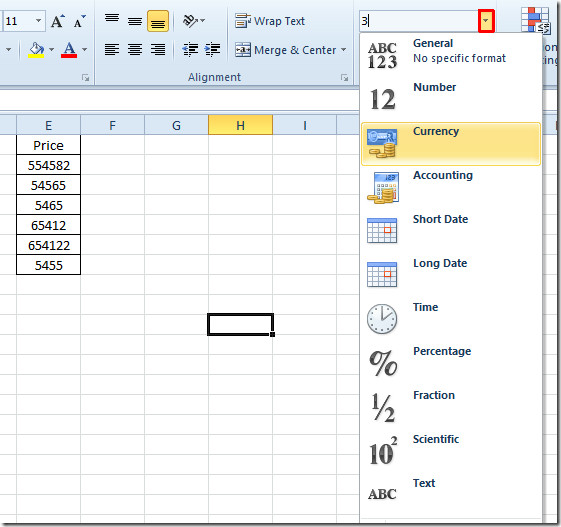This screenshot has height=527, width=561.
Task: Click the ABC 123 General icon
Action: (x=382, y=55)
